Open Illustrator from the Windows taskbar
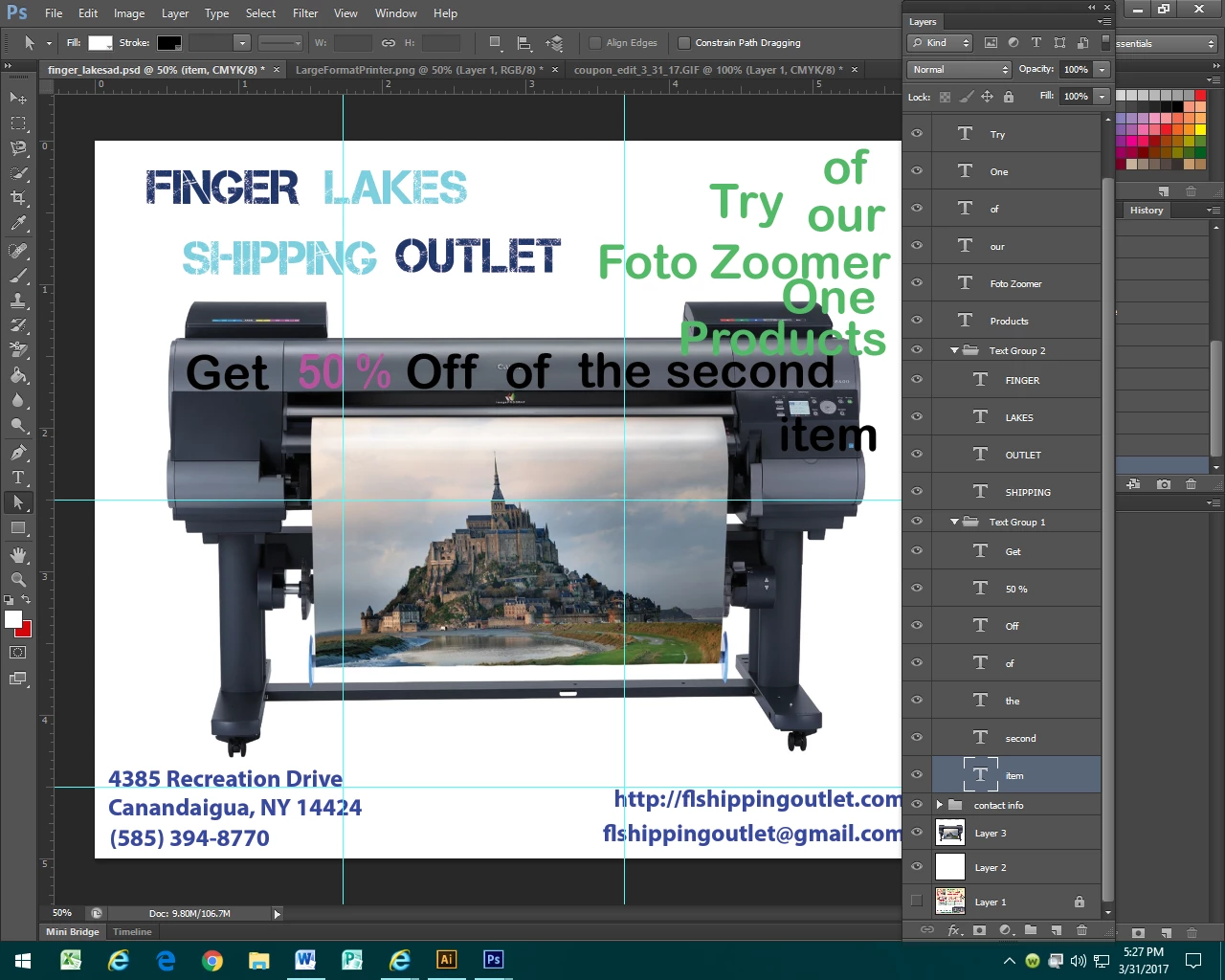Image resolution: width=1225 pixels, height=980 pixels. pyautogui.click(x=446, y=960)
